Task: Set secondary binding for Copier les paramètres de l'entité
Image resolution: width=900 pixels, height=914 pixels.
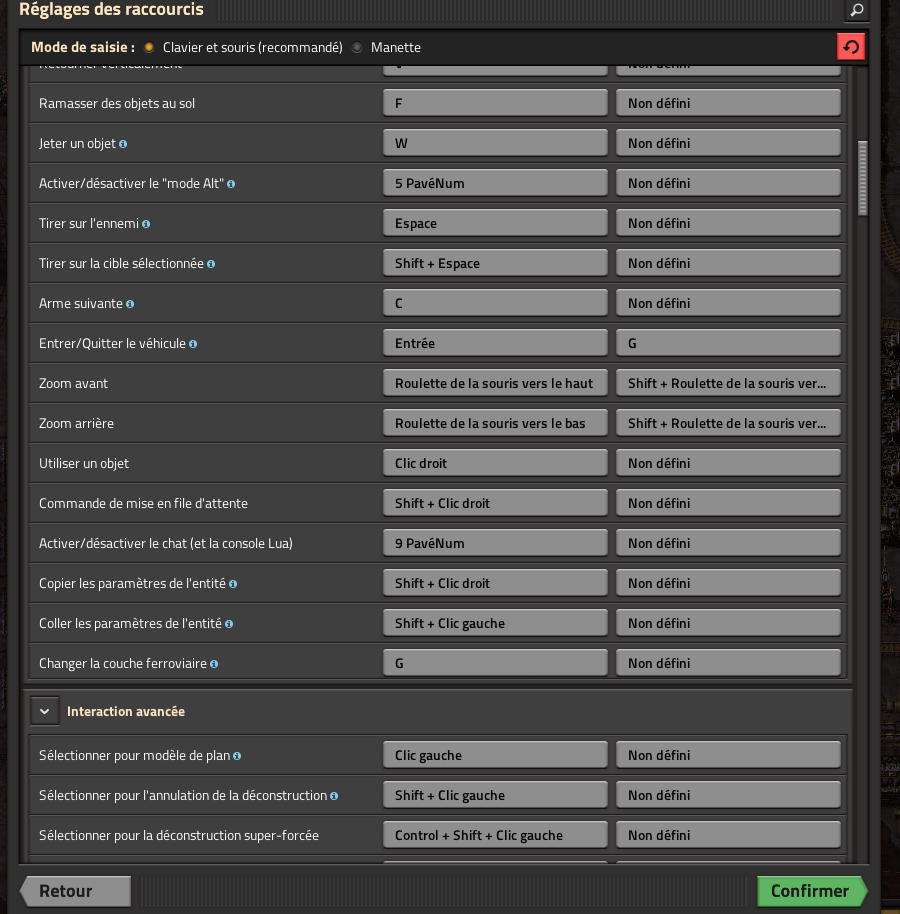Action: (728, 583)
